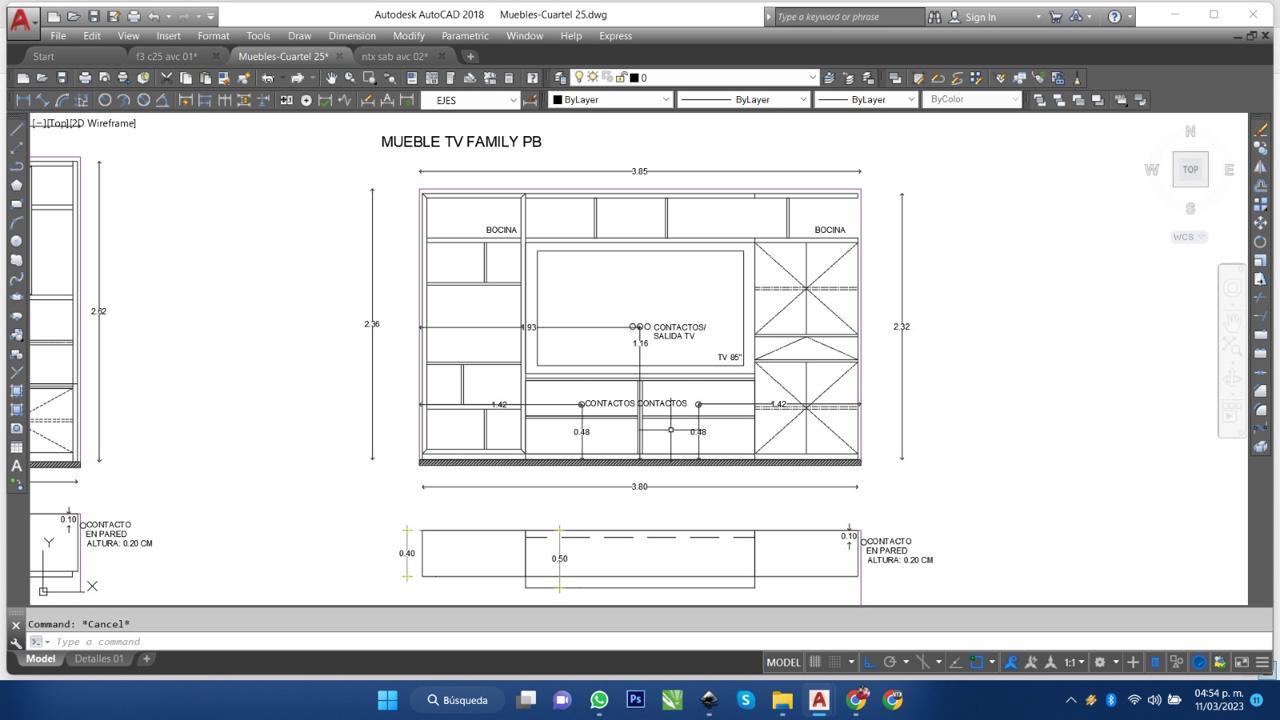Click the Save diskette icon in standard toolbar

pyautogui.click(x=62, y=78)
